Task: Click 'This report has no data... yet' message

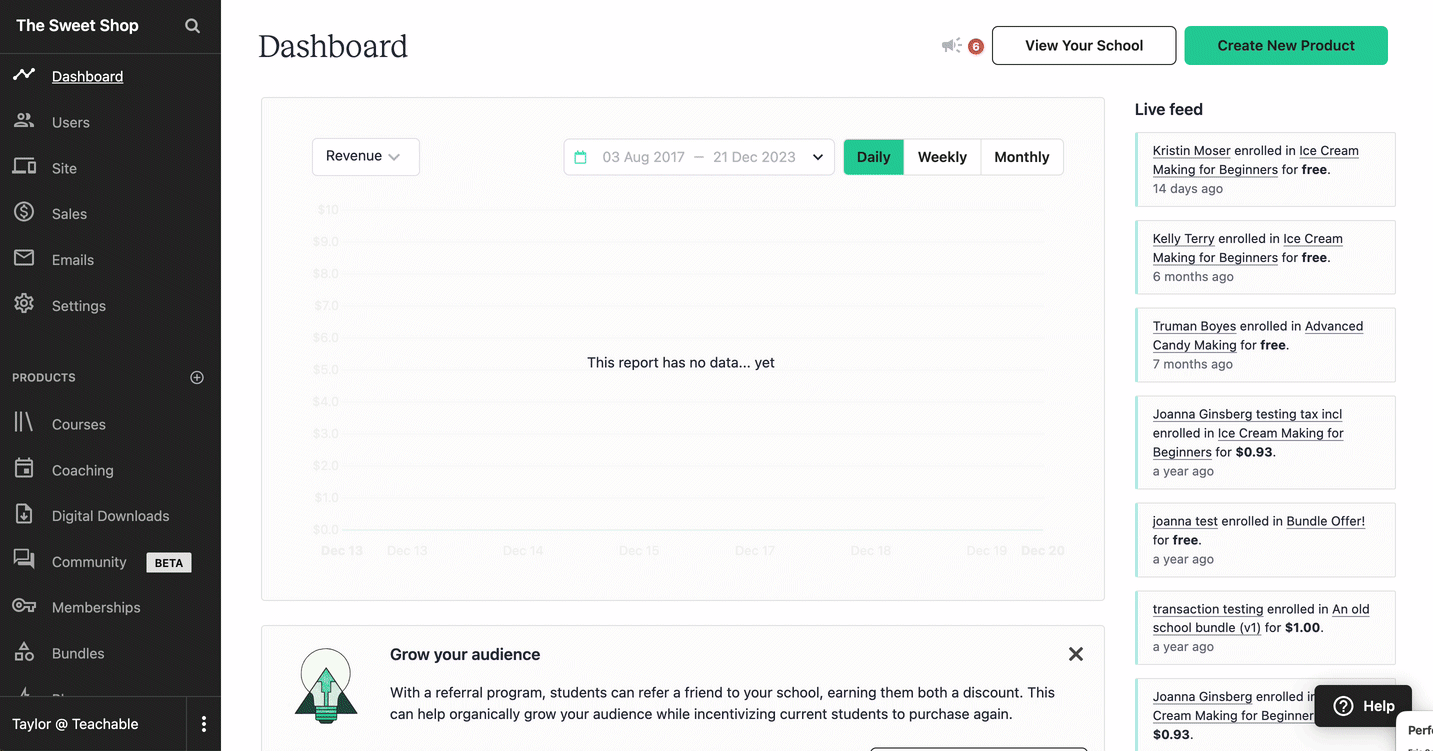Action: coord(681,363)
